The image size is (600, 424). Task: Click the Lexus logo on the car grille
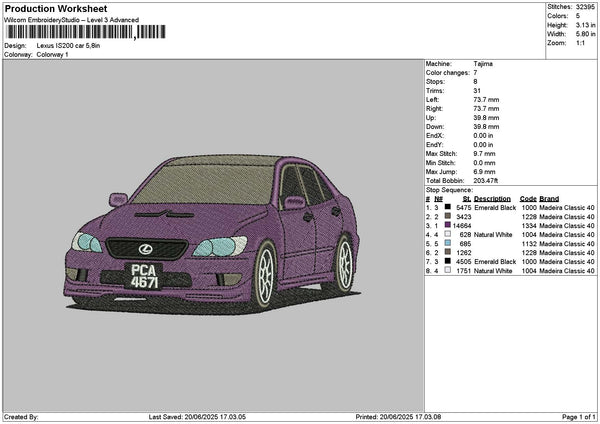point(145,249)
